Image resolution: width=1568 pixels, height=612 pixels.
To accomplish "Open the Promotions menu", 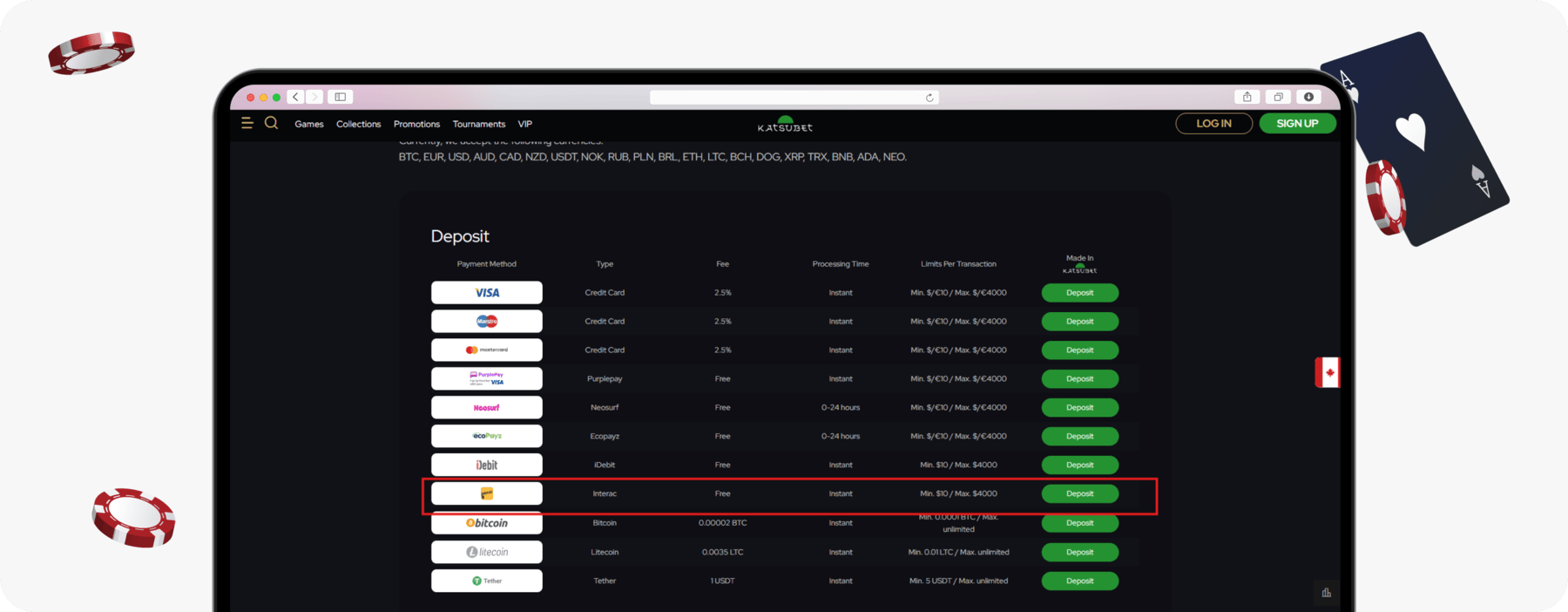I will 416,124.
